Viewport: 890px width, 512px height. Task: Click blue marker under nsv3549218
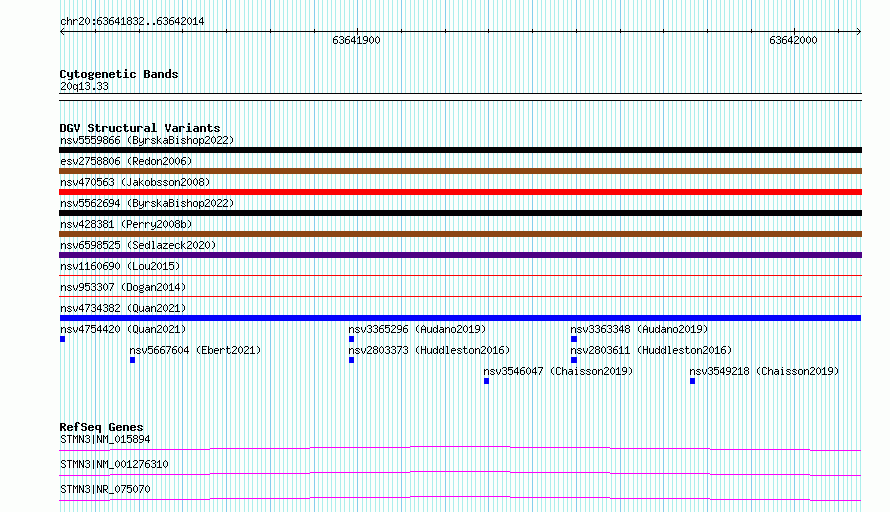tap(692, 381)
